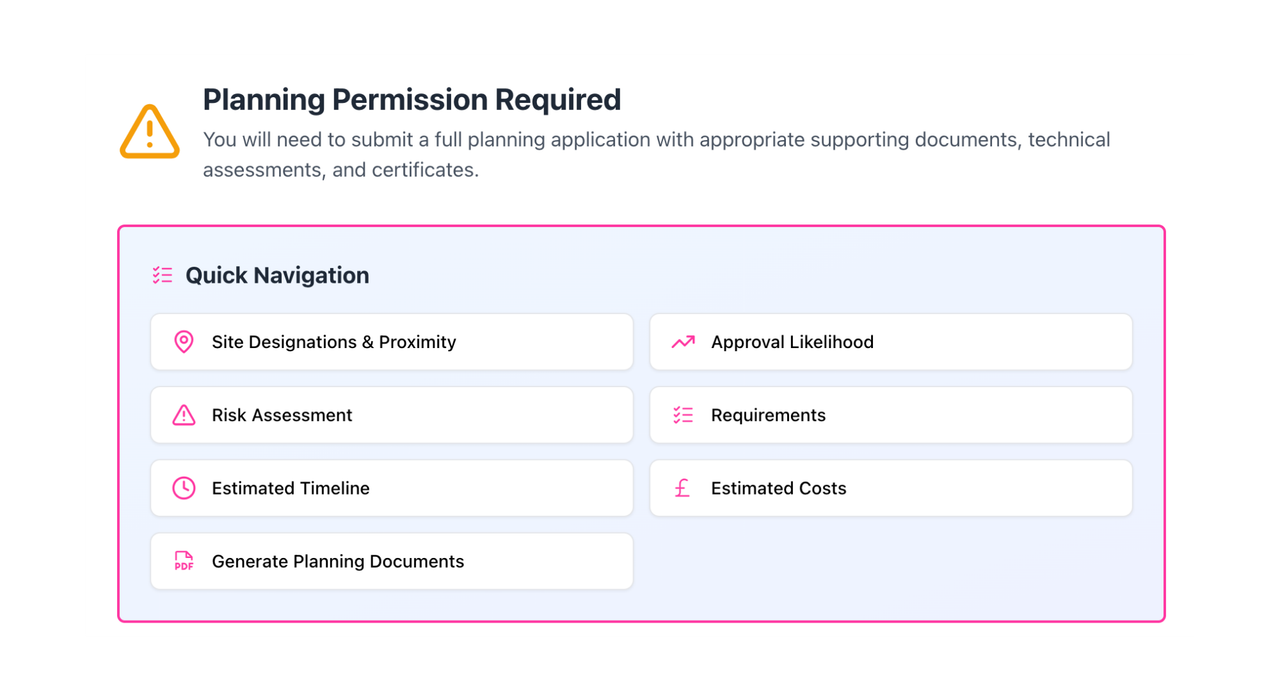
Task: Click the full planning application description text
Action: (656, 154)
